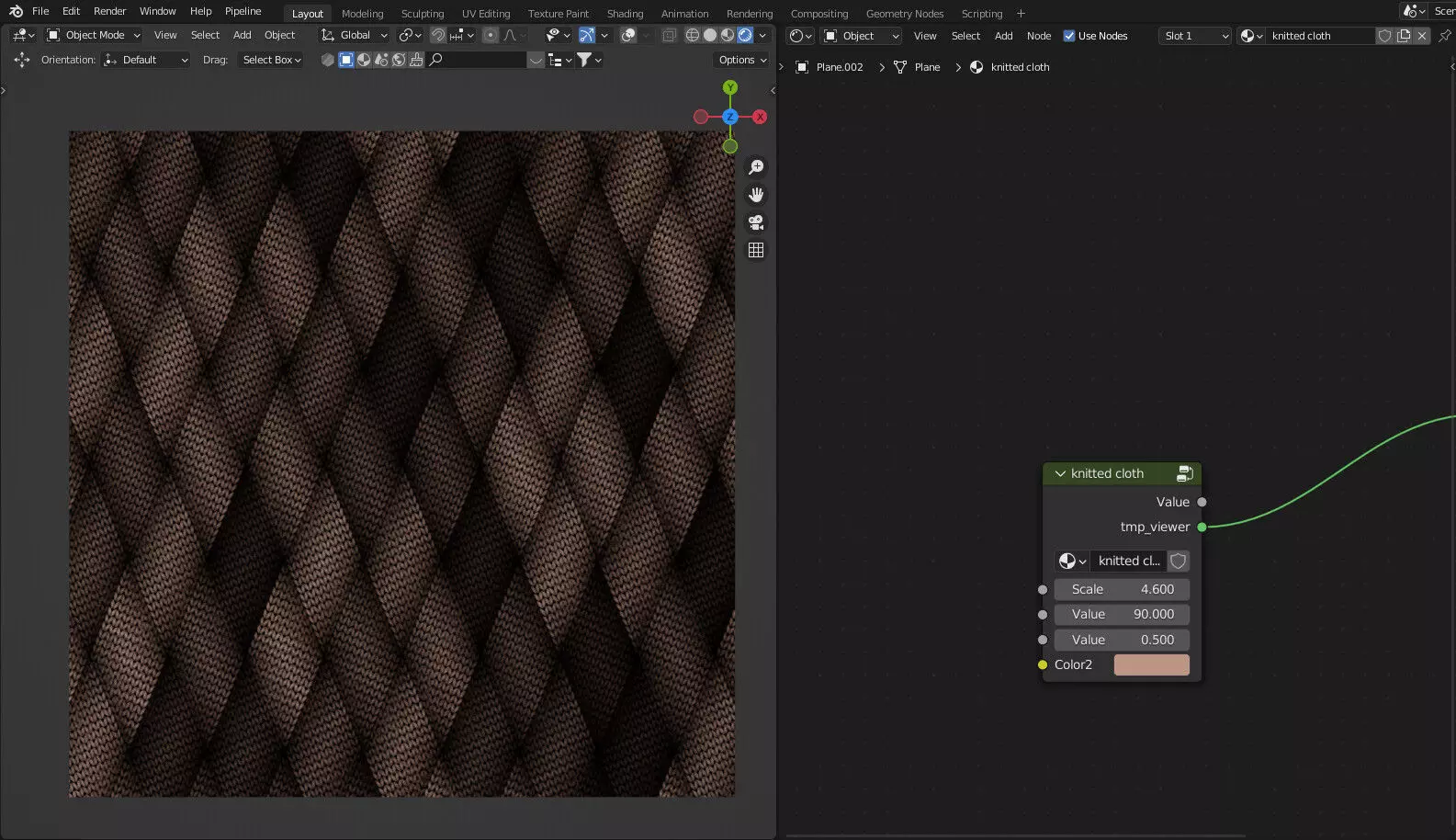The image size is (1456, 840).
Task: Collapse the knitted cloth node
Action: pos(1060,473)
